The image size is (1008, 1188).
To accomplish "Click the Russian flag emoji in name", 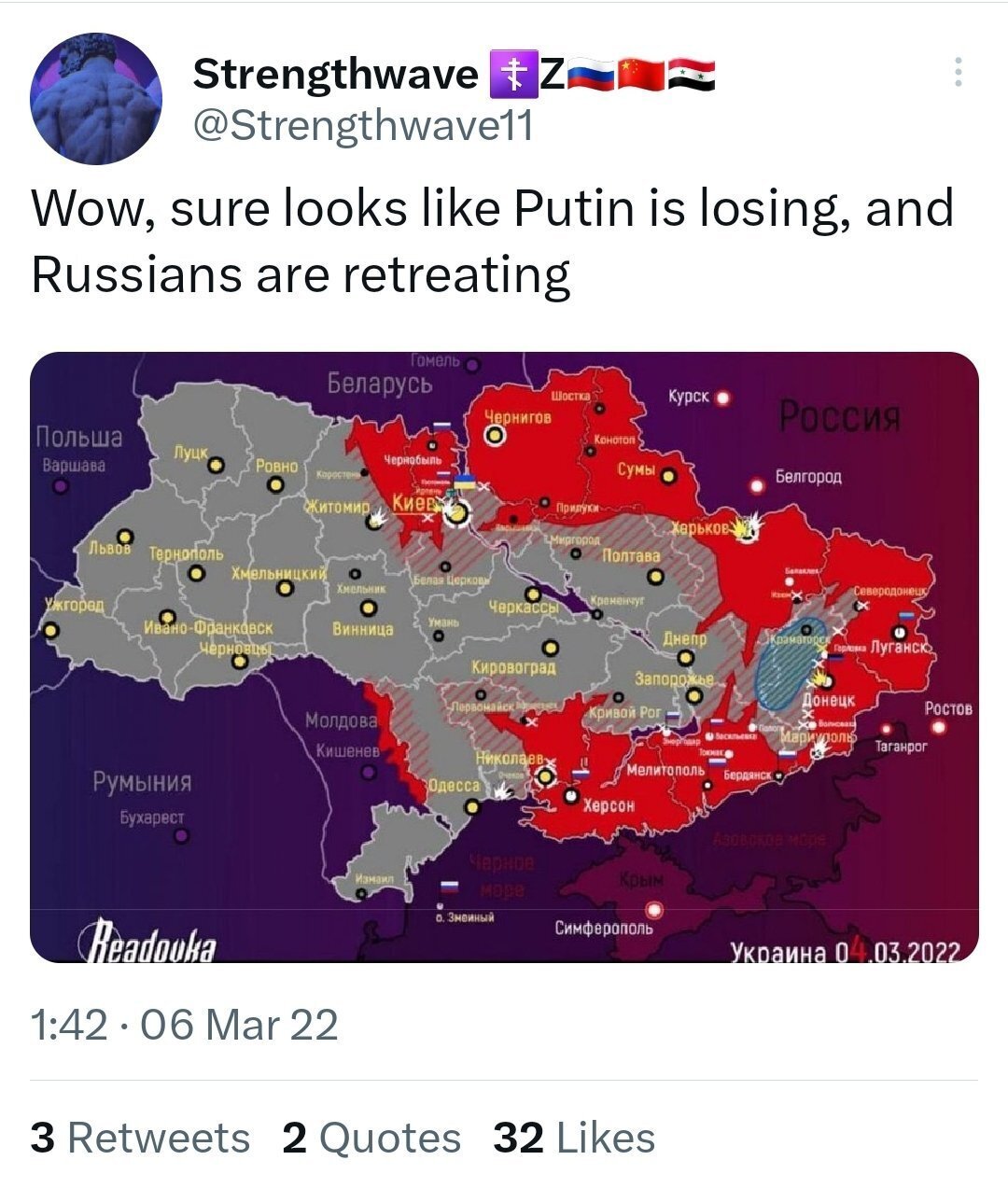I will [x=590, y=76].
